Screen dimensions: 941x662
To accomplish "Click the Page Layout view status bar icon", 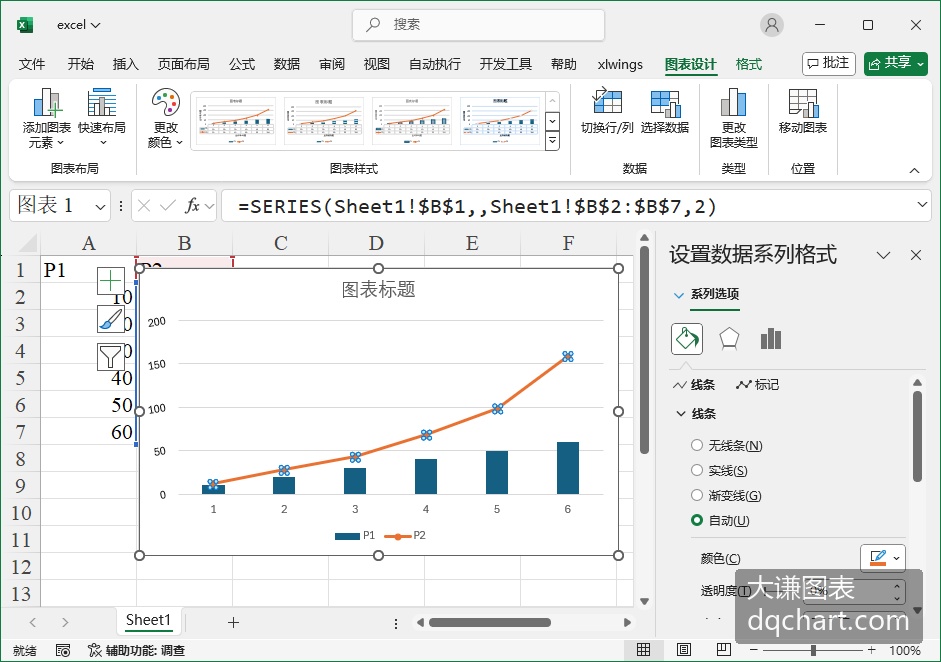I will pyautogui.click(x=684, y=649).
